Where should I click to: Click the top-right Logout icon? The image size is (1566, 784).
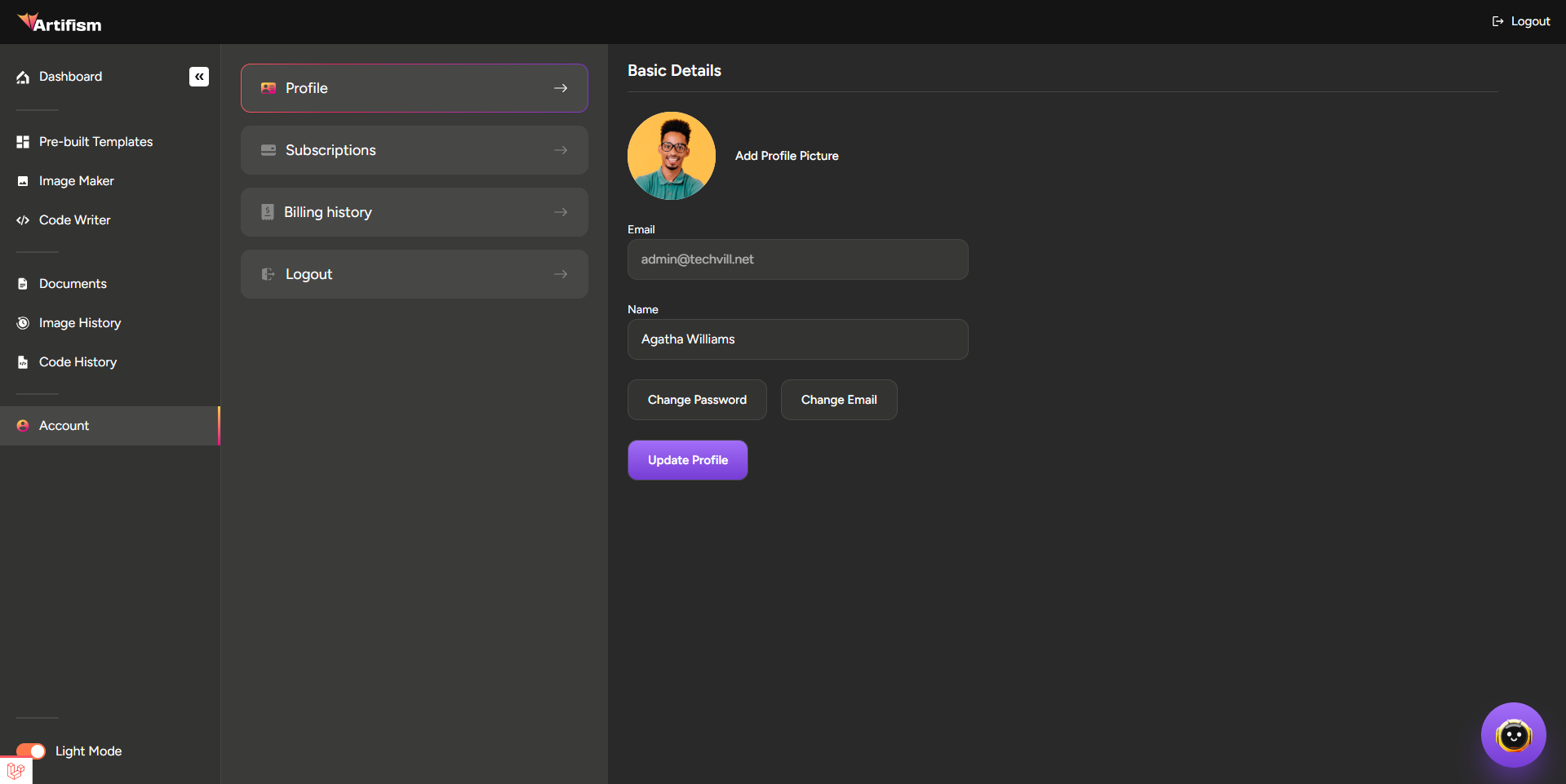[1497, 21]
